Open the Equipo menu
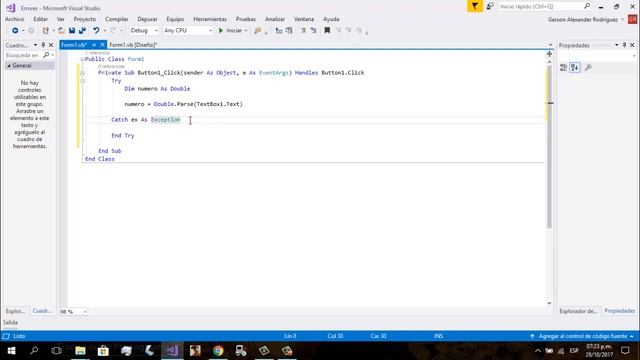The width and height of the screenshot is (640, 360). point(175,19)
